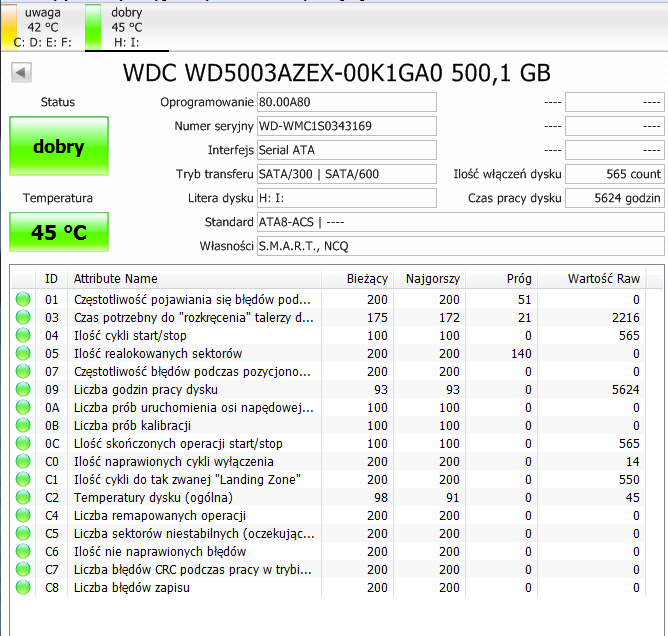Click the green status dot for attribute C2
This screenshot has width=668, height=636.
[x=23, y=497]
